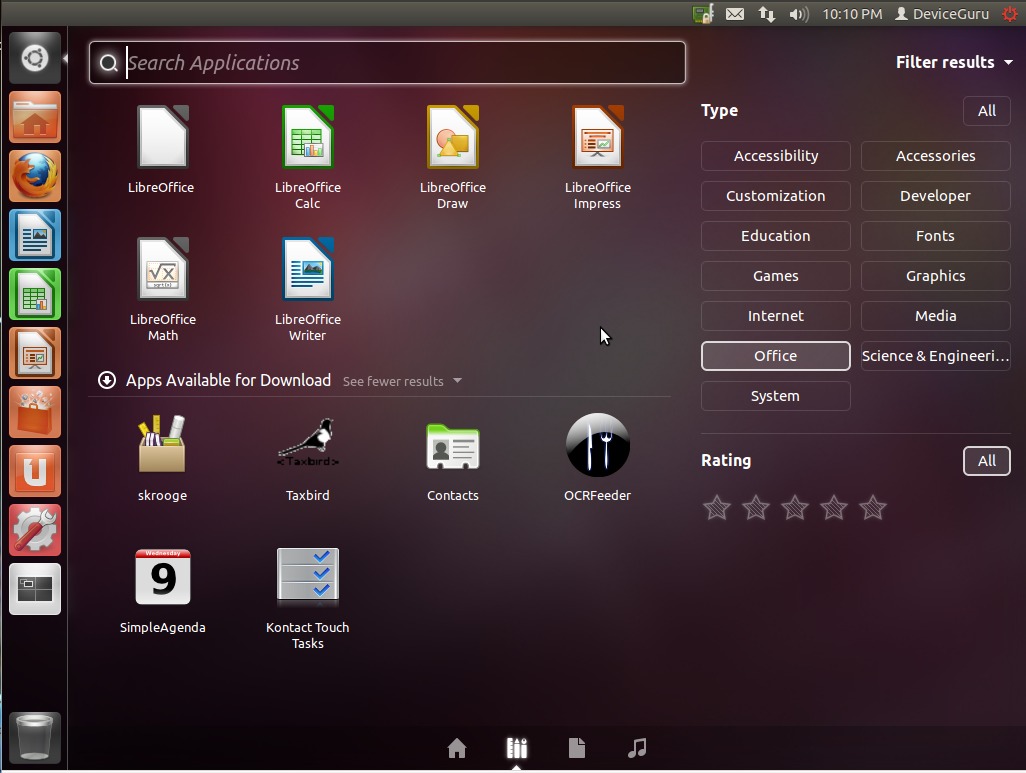Click All button for Rating filter
Screen dimensions: 1026x773
[x=987, y=461]
